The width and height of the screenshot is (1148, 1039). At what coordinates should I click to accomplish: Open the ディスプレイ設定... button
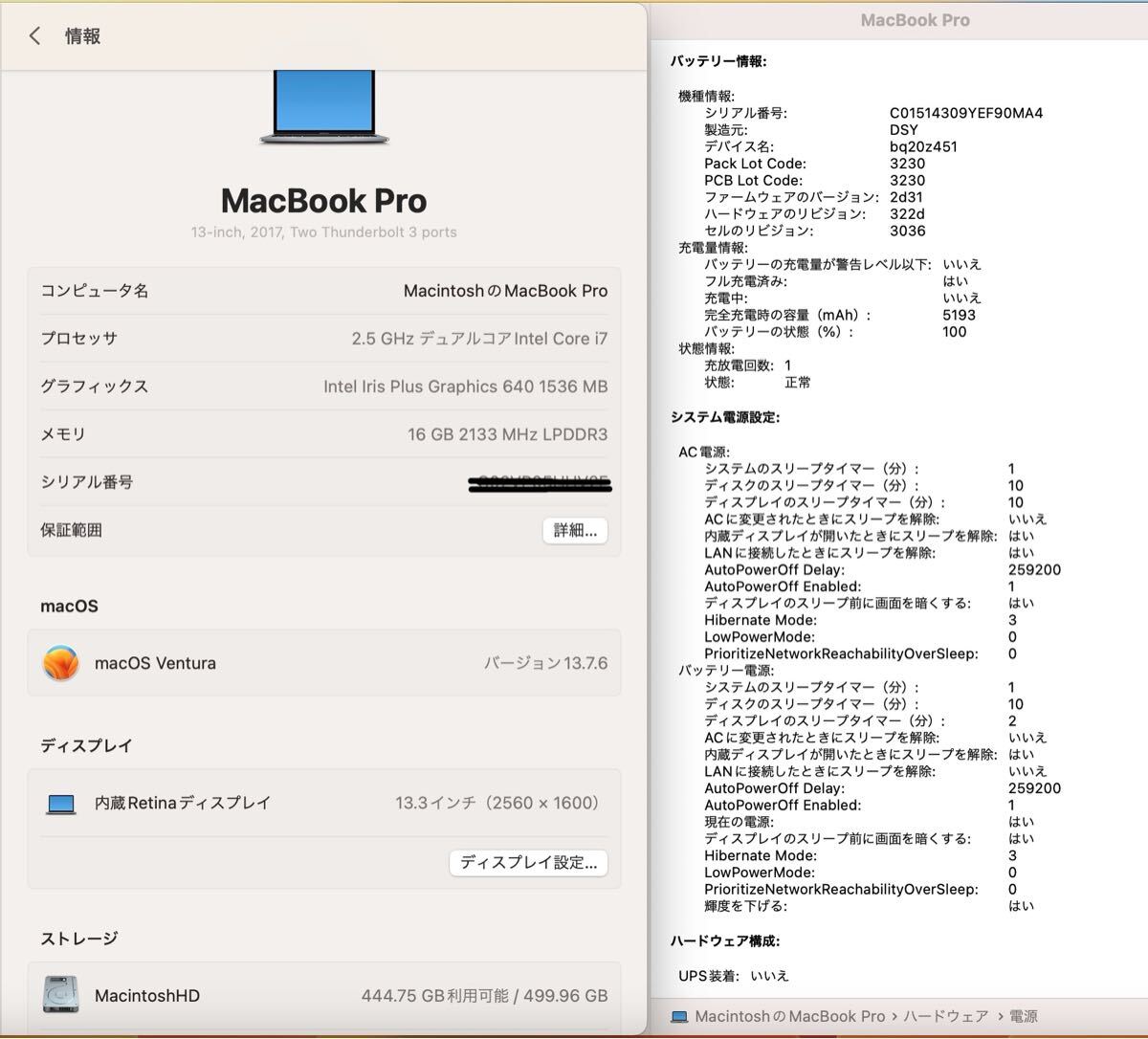click(x=528, y=862)
